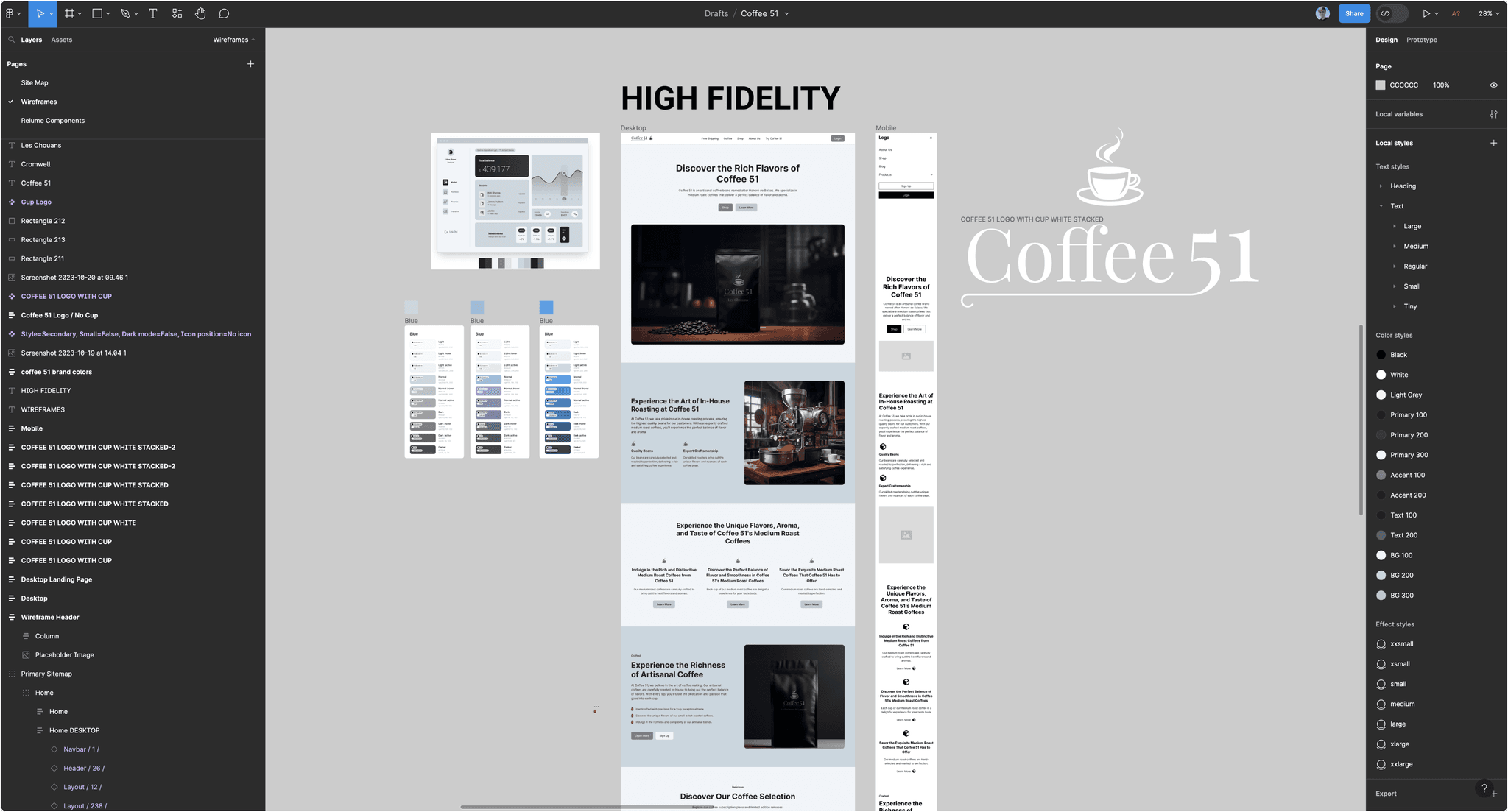The width and height of the screenshot is (1508, 812).
Task: Select the Accent 100 color style swatch
Action: [1381, 476]
